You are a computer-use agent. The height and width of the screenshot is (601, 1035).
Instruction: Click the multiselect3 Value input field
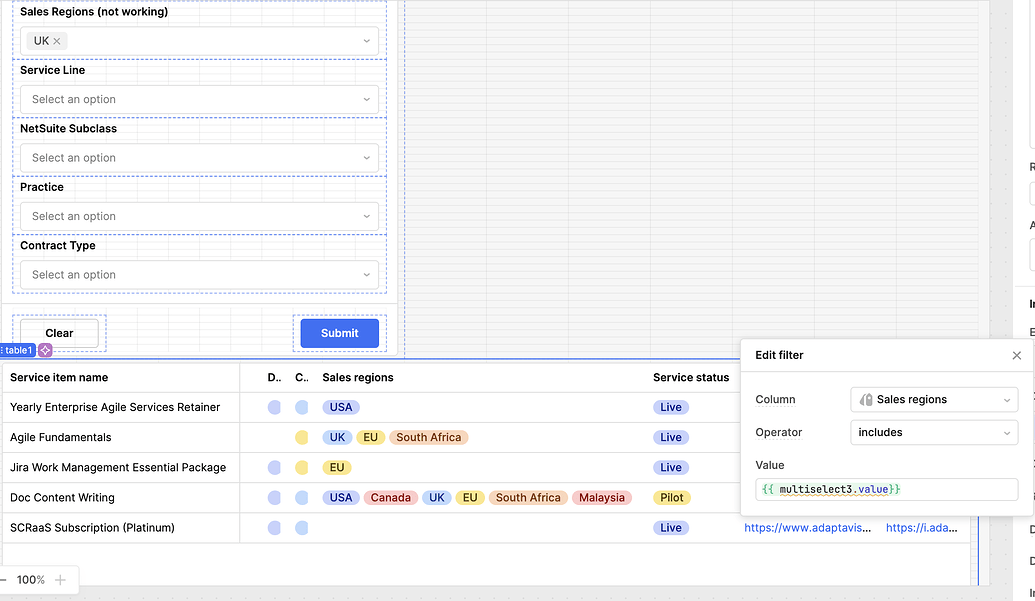886,489
